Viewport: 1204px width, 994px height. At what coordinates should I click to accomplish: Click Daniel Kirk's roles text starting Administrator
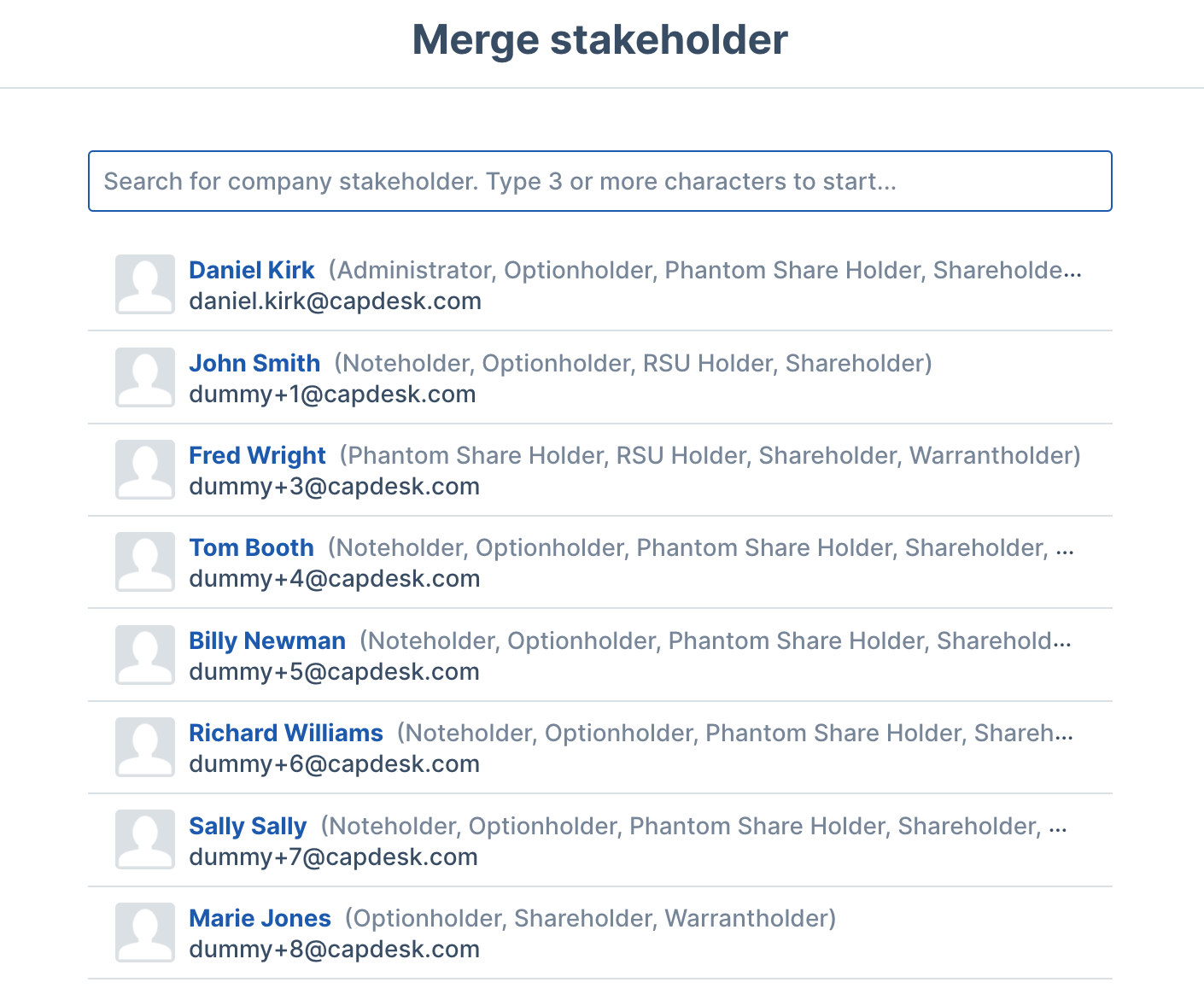(x=705, y=270)
